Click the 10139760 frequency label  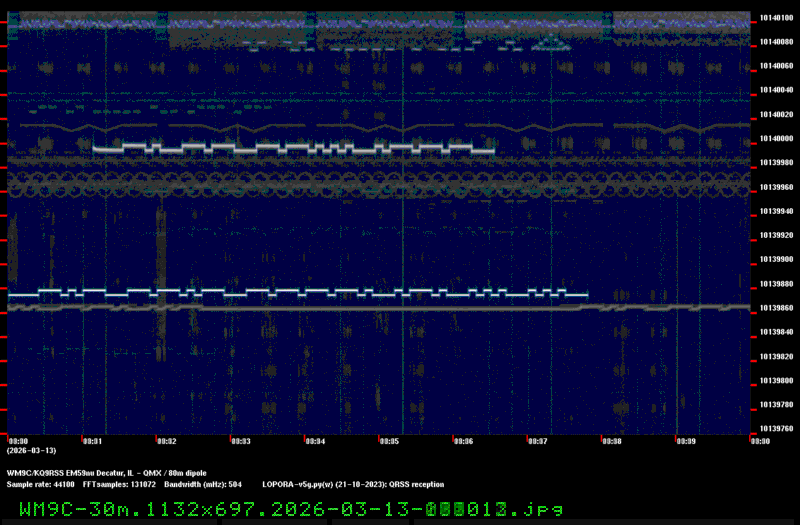(x=776, y=429)
